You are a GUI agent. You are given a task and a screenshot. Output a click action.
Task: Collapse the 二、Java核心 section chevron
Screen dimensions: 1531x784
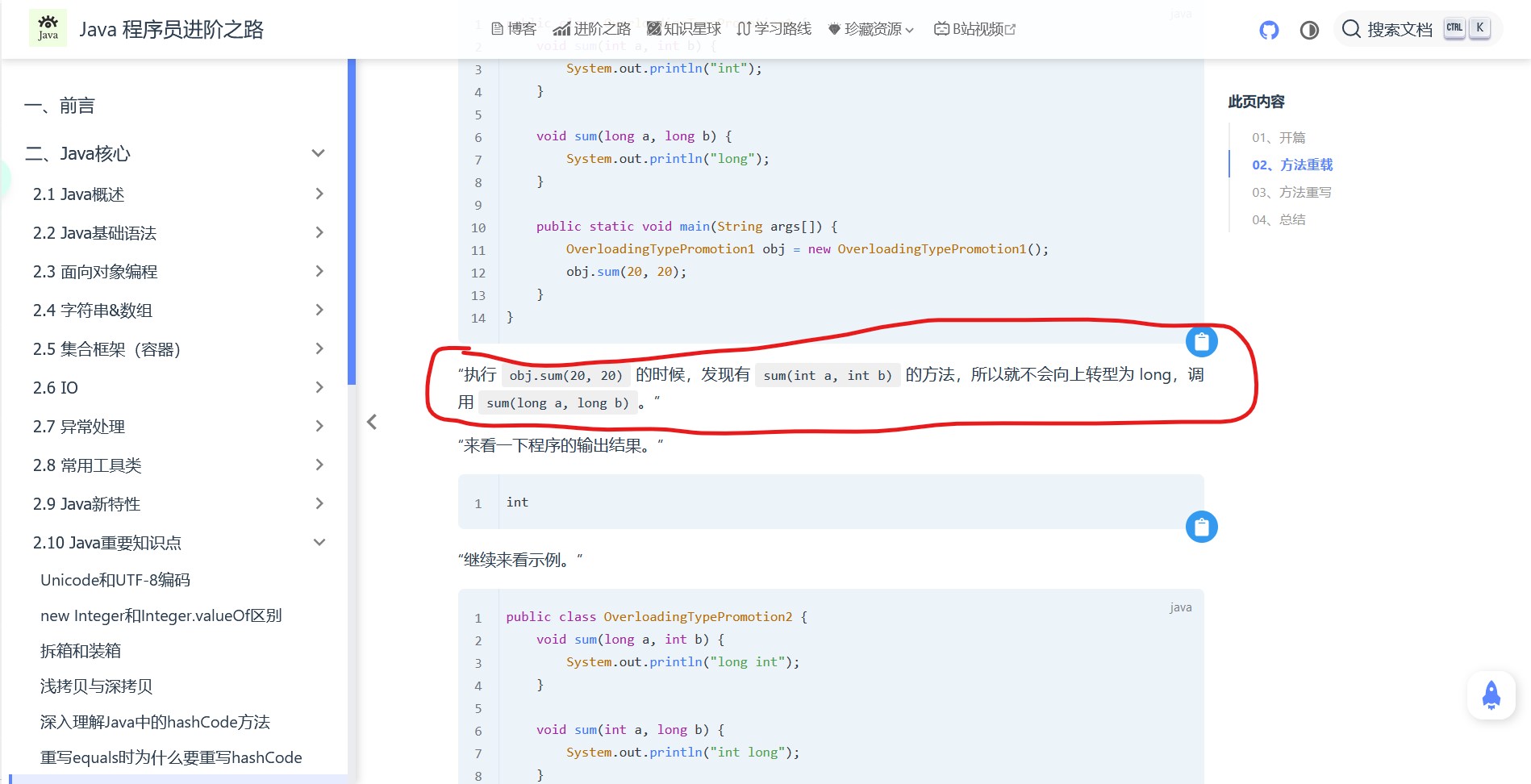pyautogui.click(x=319, y=153)
